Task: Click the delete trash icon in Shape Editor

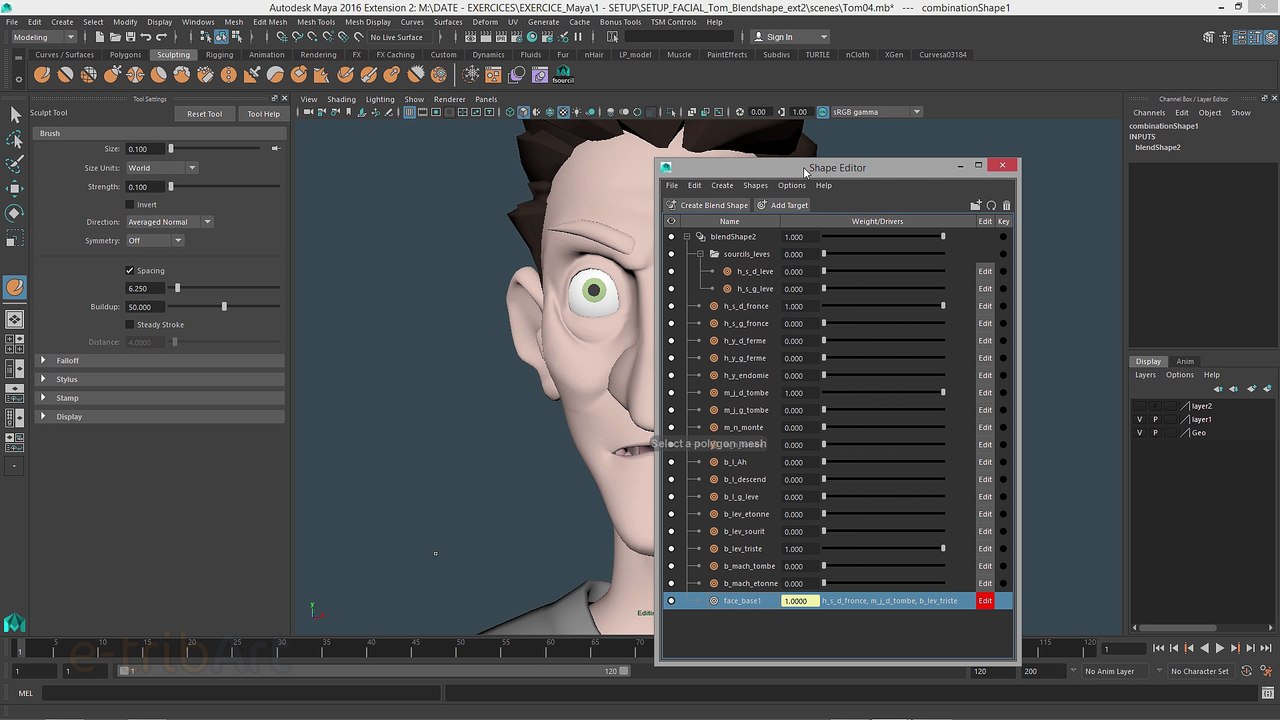Action: 1006,205
